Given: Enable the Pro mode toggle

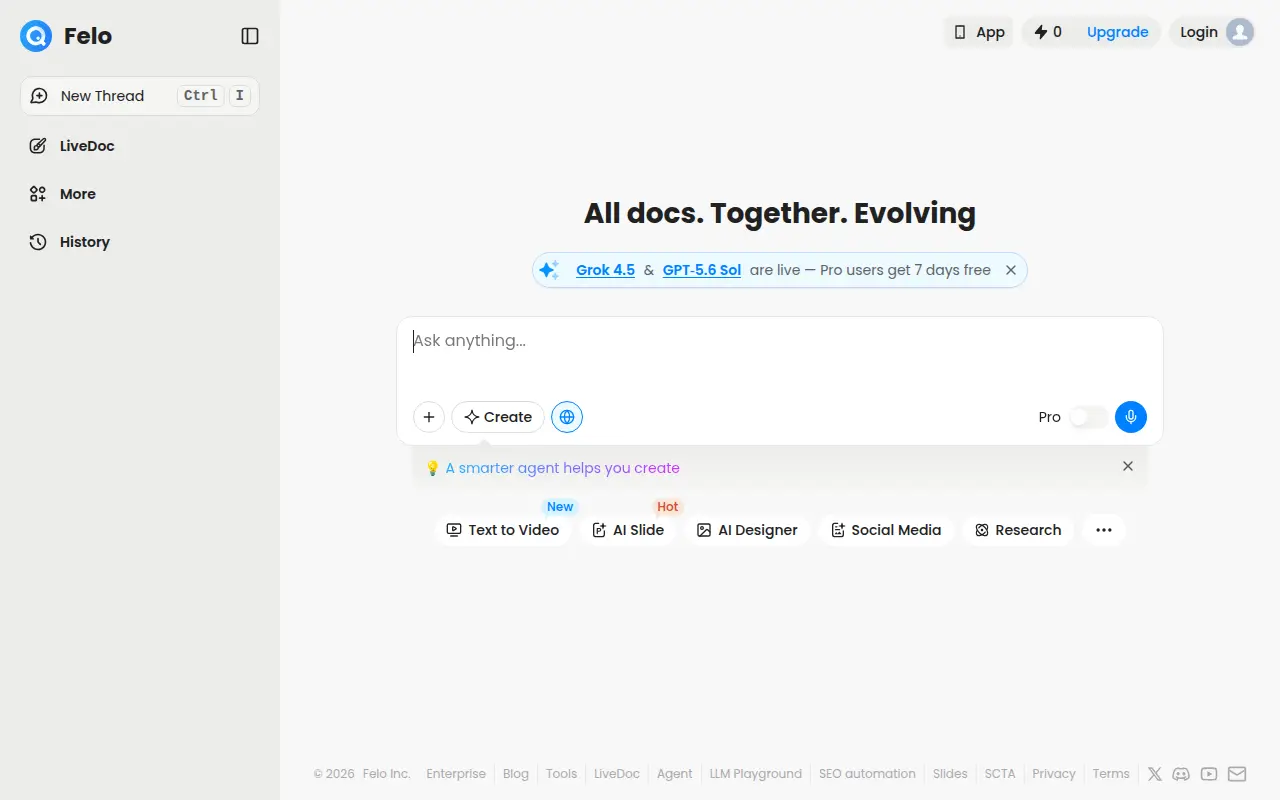Looking at the screenshot, I should coord(1088,417).
